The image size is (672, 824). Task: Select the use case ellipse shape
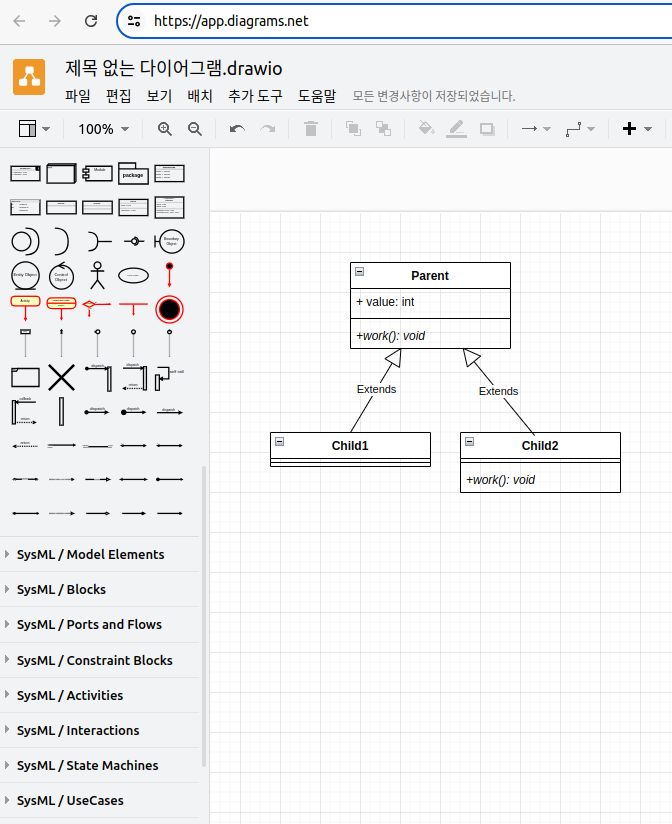coord(133,275)
